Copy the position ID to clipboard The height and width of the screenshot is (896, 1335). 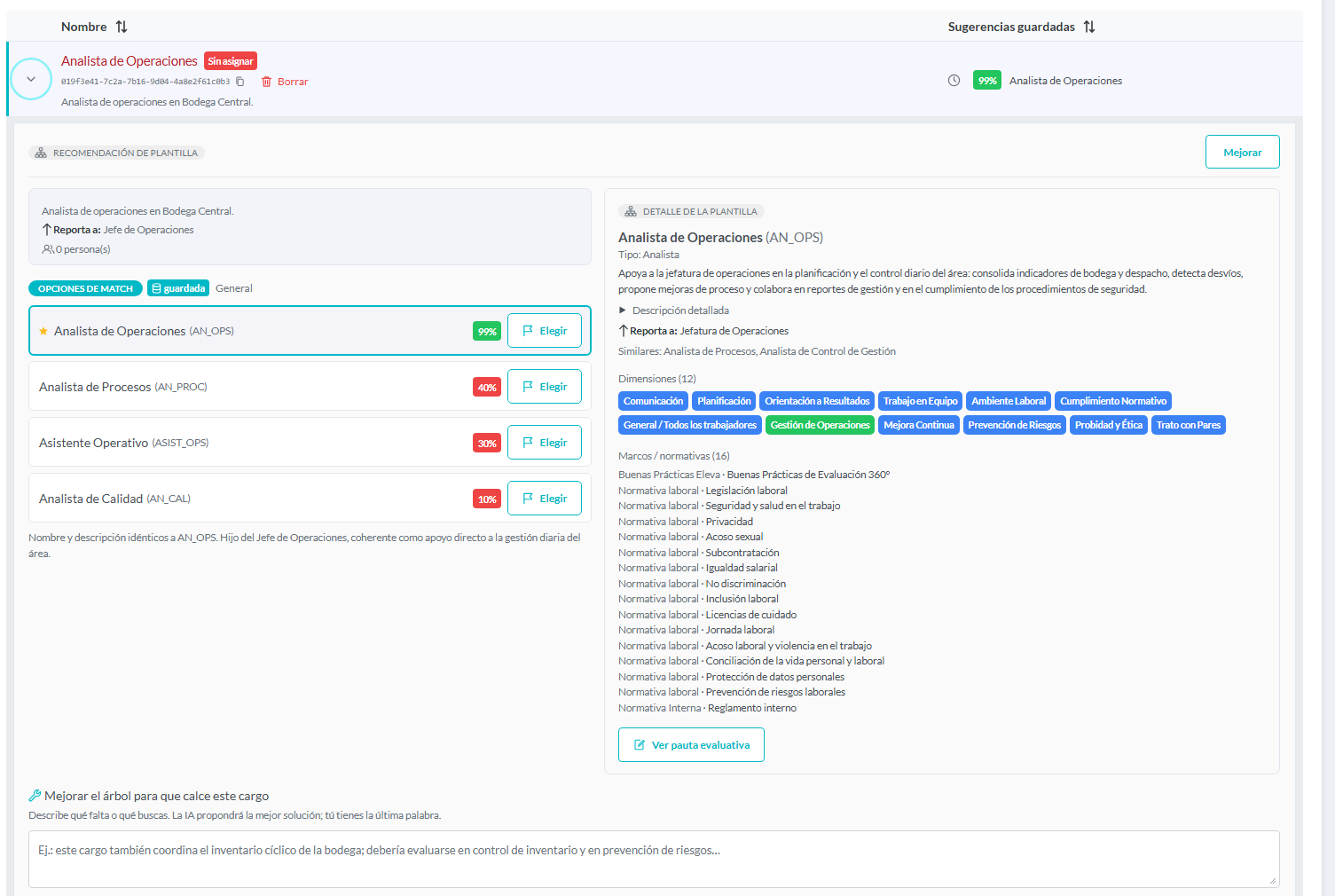(240, 82)
